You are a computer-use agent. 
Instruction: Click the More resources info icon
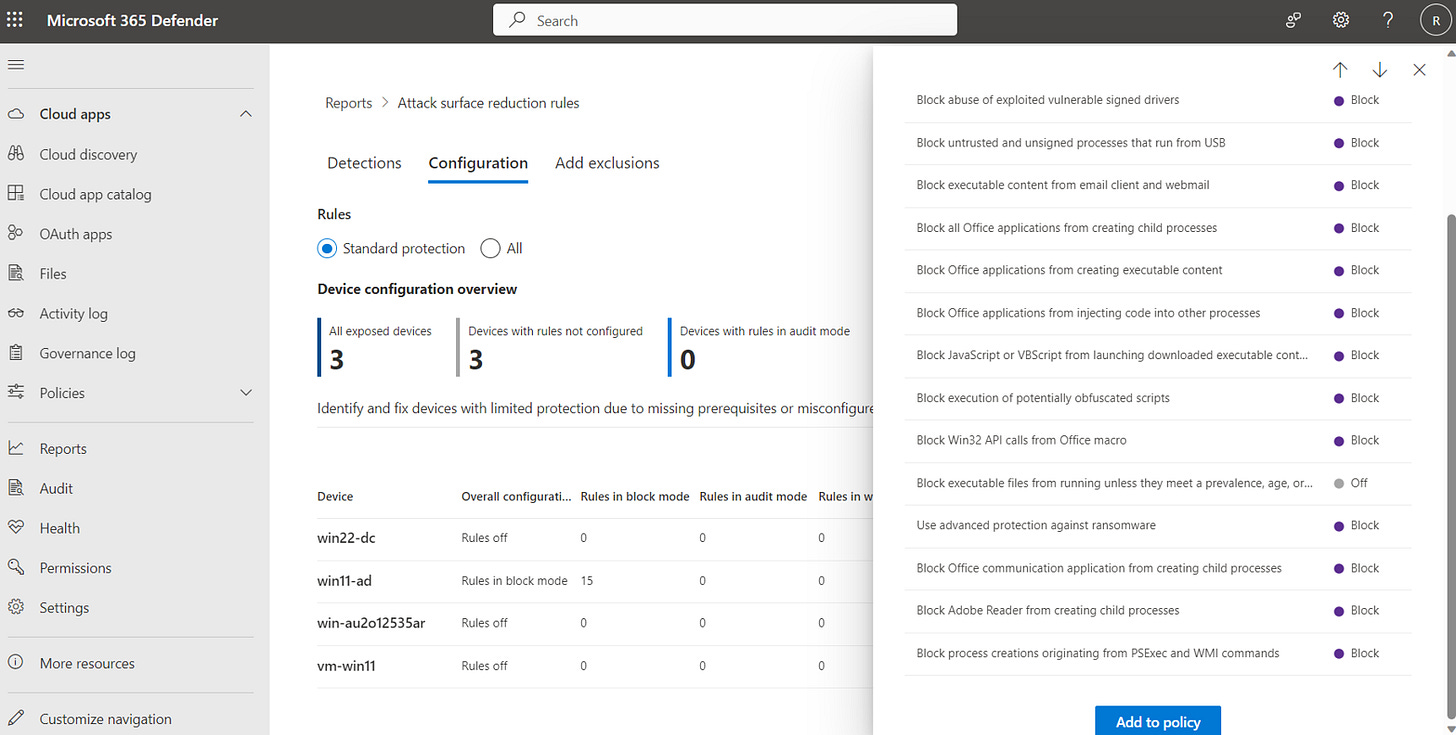[x=15, y=663]
